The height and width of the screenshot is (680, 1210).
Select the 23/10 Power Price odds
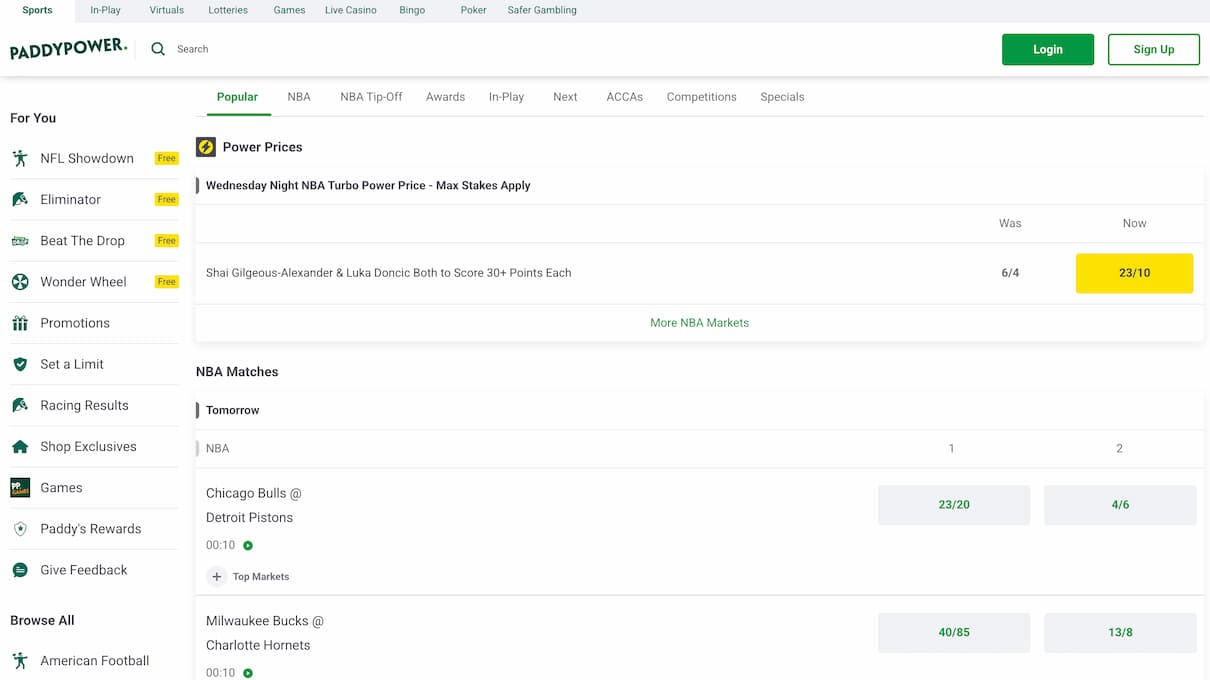(x=1134, y=272)
